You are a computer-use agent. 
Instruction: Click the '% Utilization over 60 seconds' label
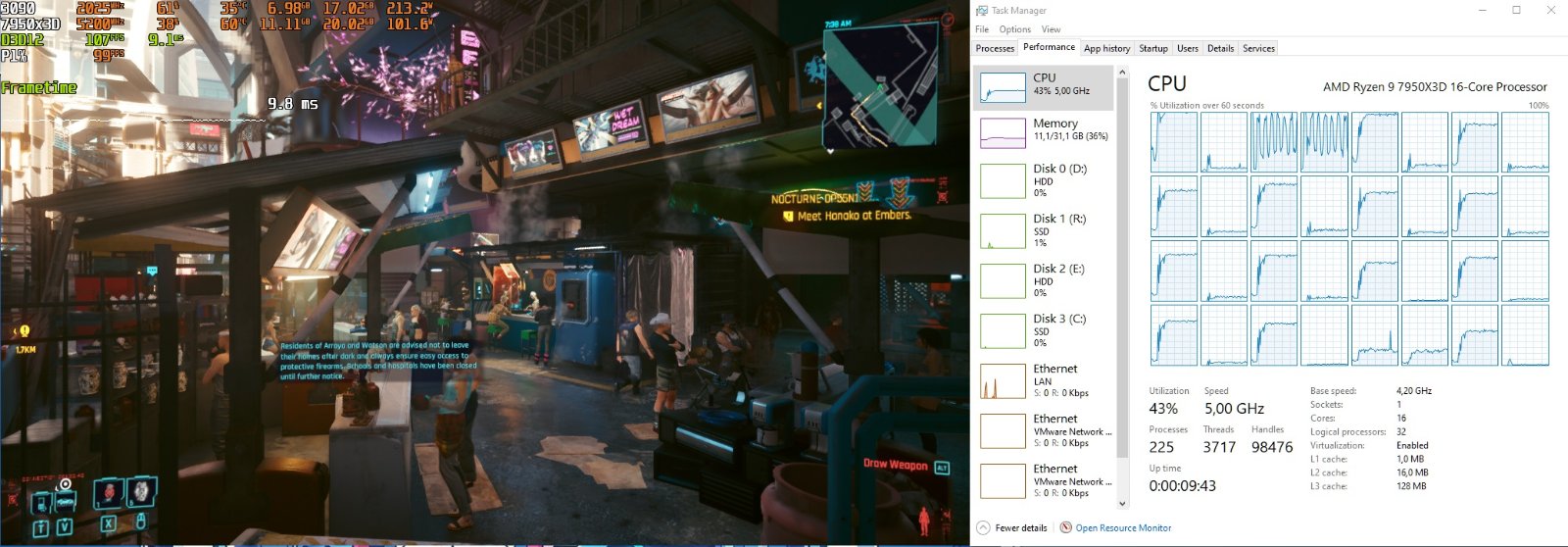1207,105
